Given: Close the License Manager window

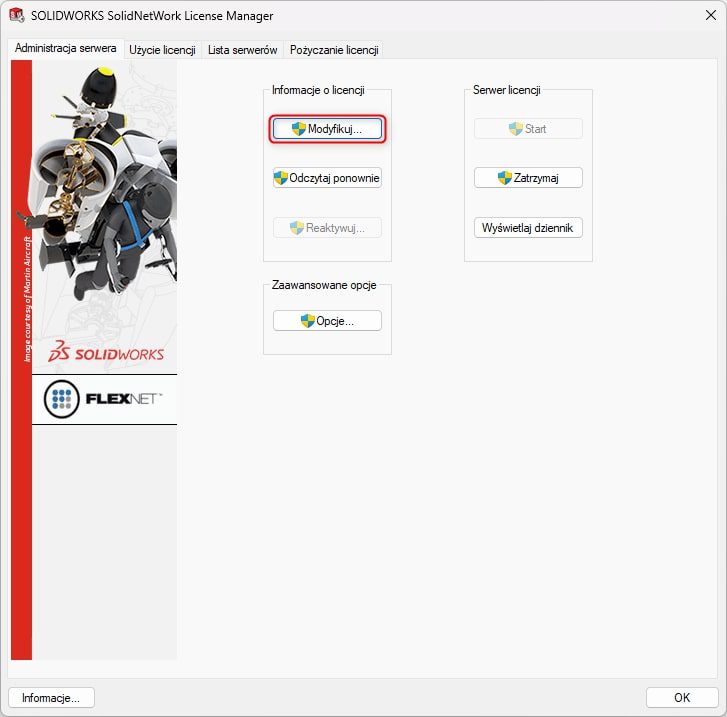Looking at the screenshot, I should (x=710, y=15).
